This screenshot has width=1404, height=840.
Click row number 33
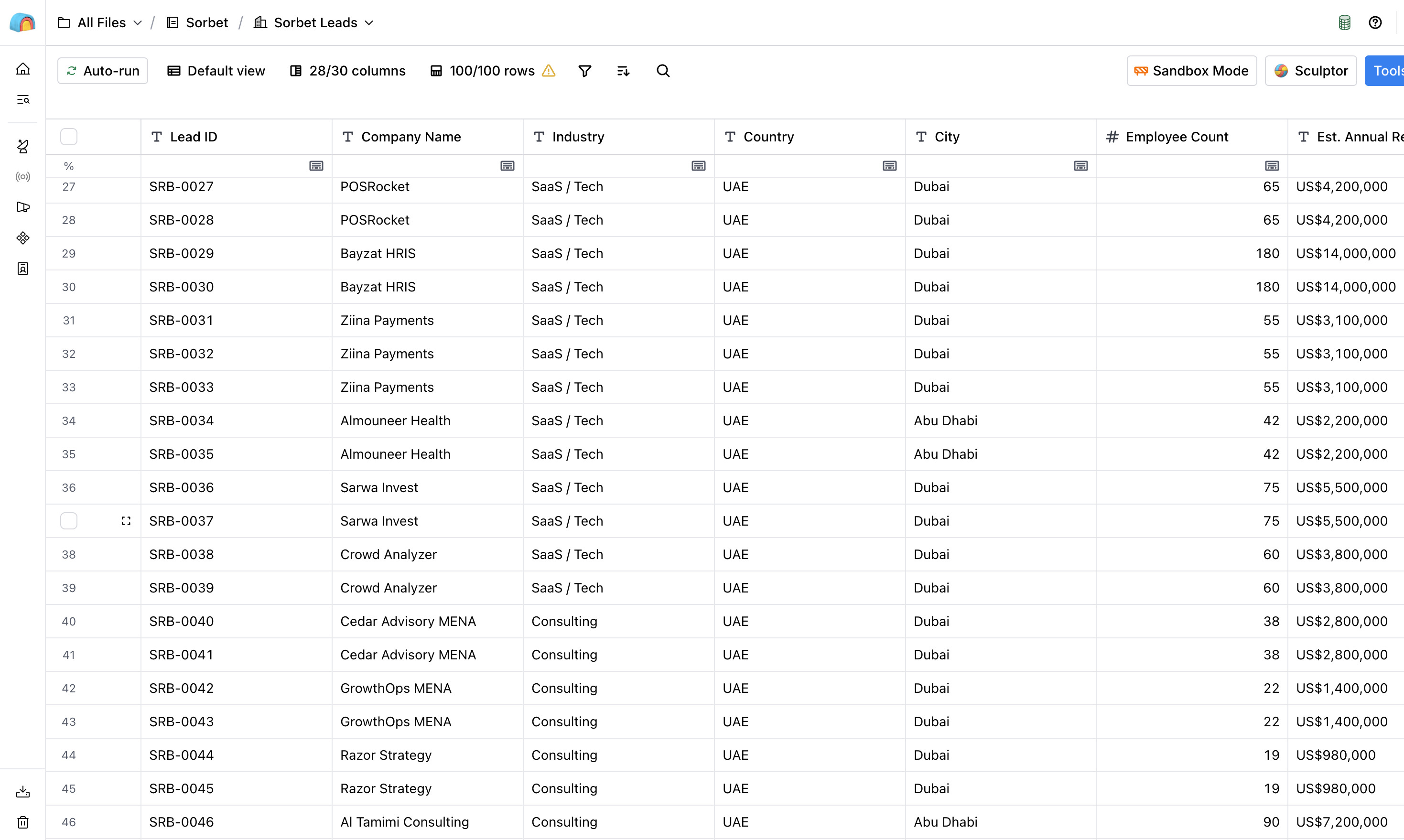(x=68, y=387)
